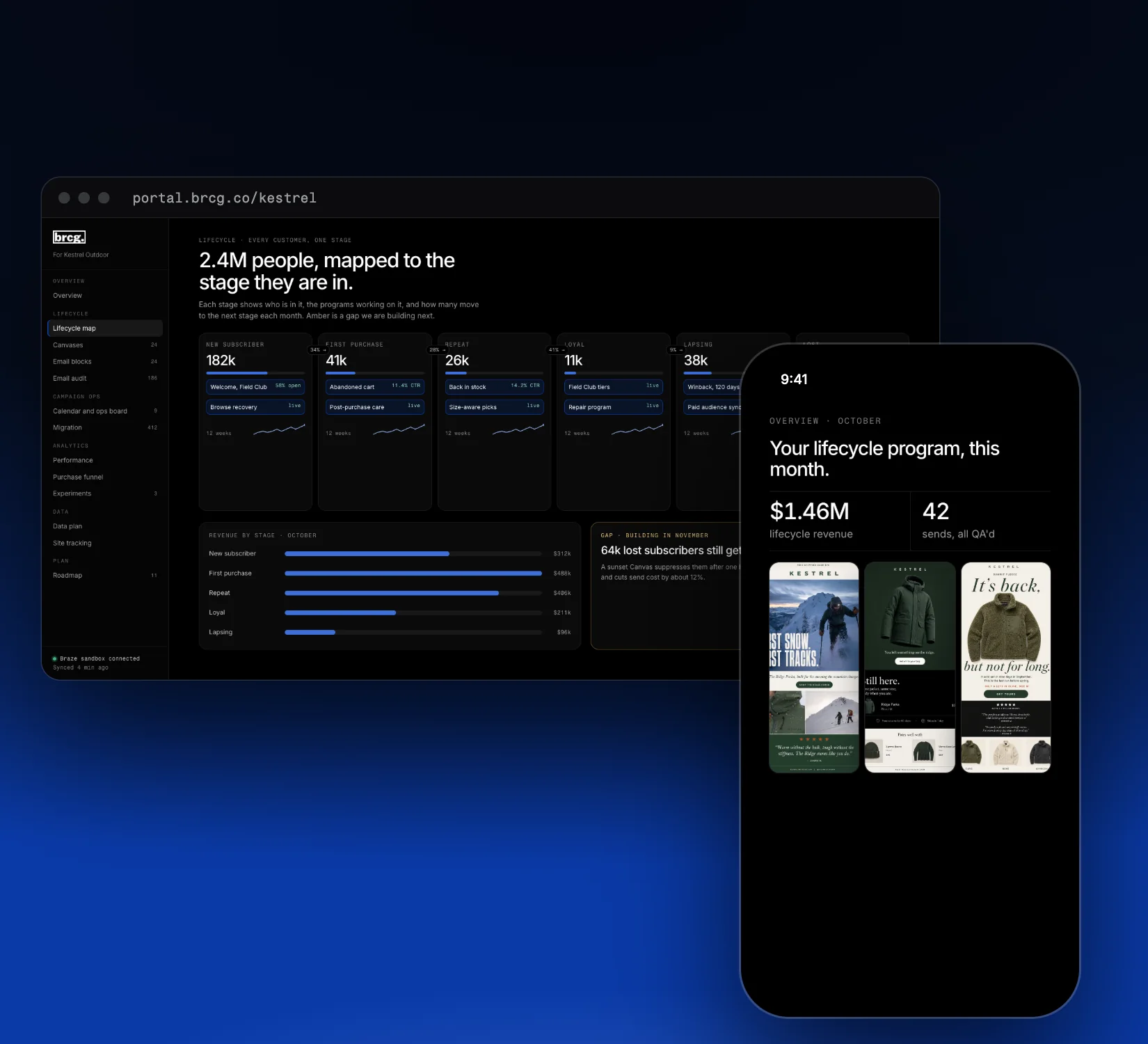Screen dimensions: 1148x1044
Task: Open the Back in stock program pill
Action: pos(494,387)
